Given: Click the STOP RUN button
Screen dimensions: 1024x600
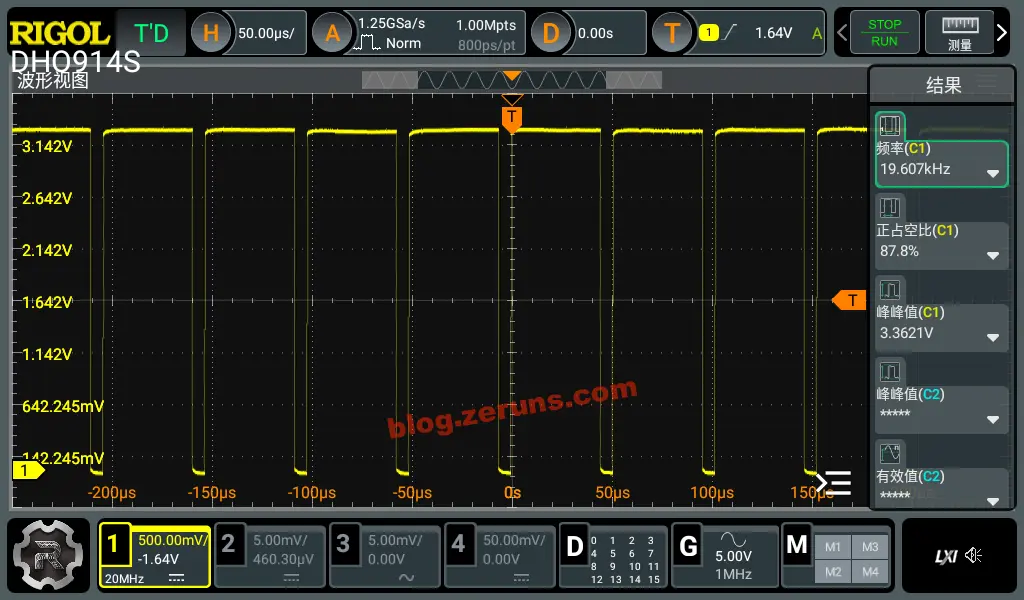Looking at the screenshot, I should tap(884, 33).
